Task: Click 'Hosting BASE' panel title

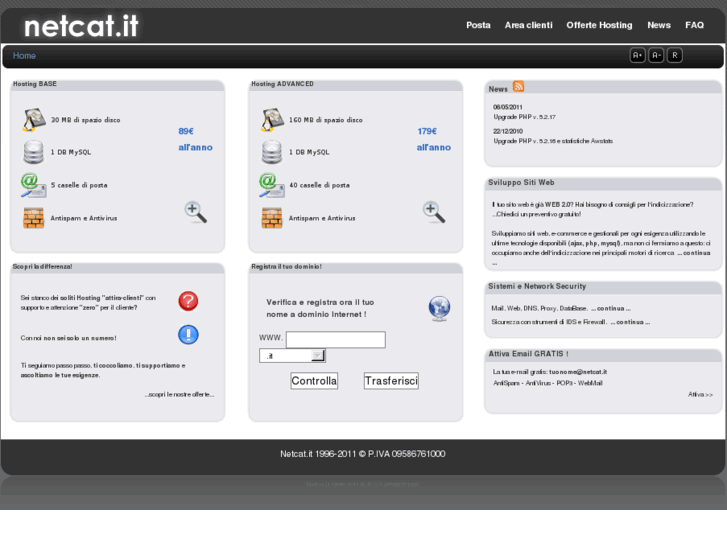Action: pyautogui.click(x=35, y=84)
